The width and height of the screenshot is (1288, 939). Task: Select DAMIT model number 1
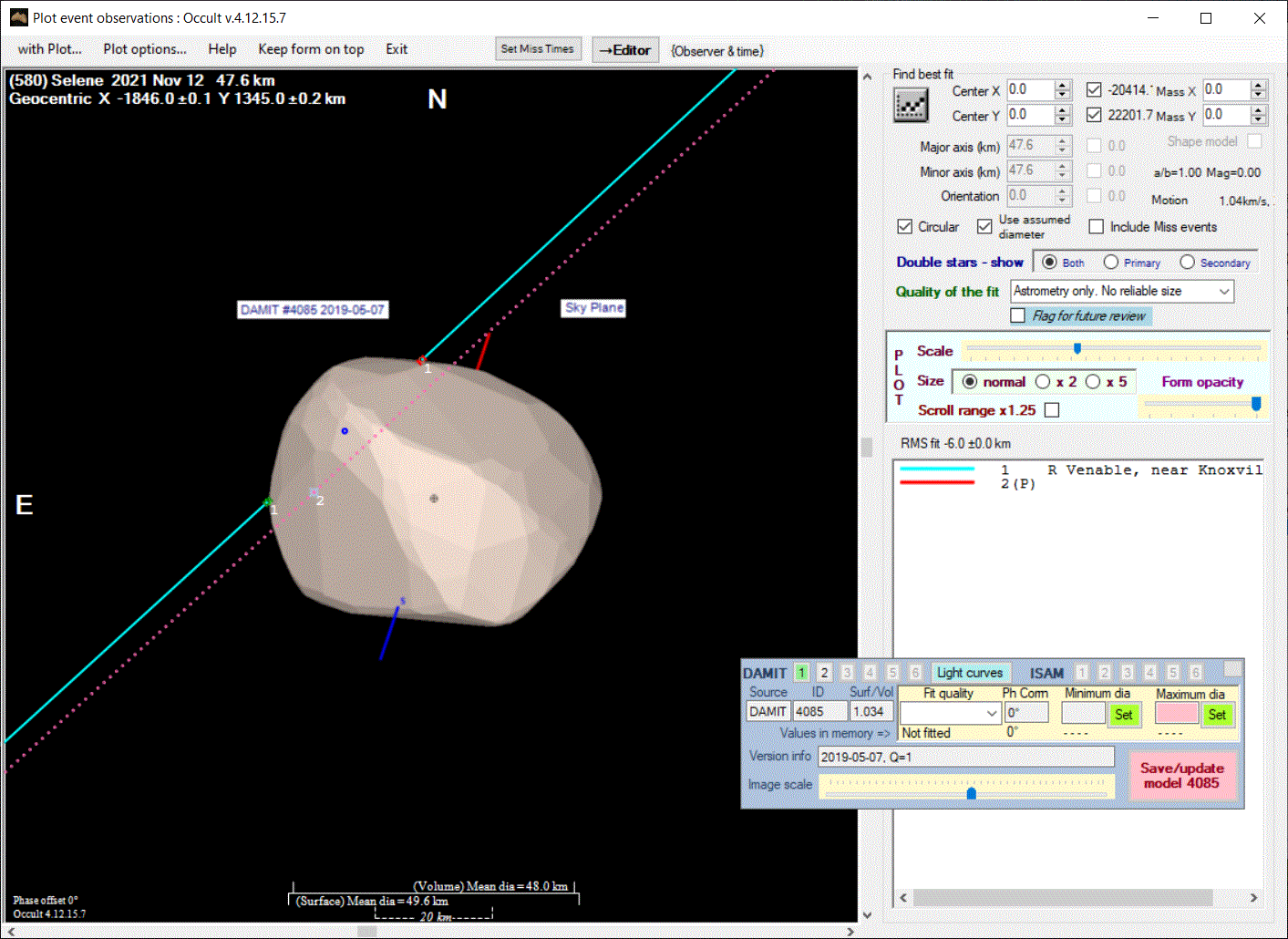(x=801, y=673)
